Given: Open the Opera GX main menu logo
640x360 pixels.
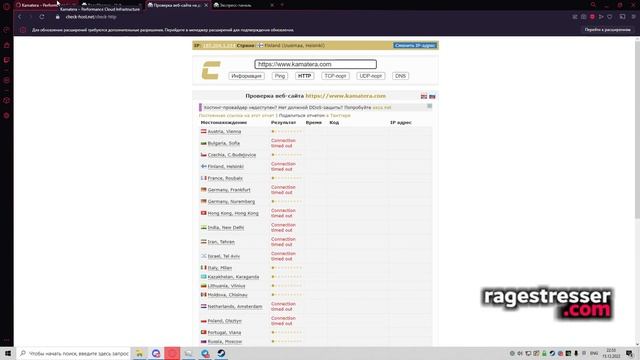Looking at the screenshot, I should tap(6, 6).
